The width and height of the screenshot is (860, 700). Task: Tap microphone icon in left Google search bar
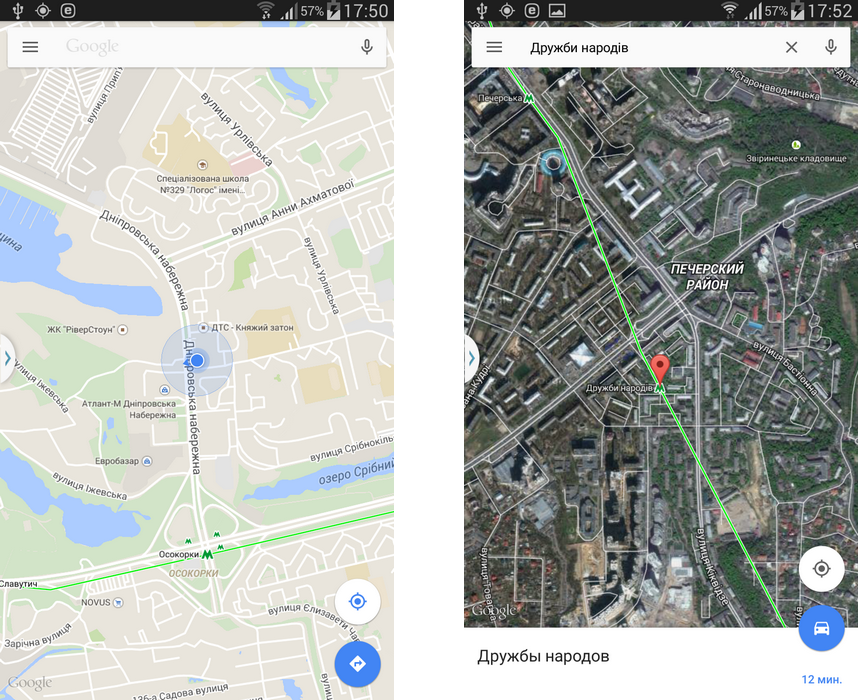[x=367, y=47]
